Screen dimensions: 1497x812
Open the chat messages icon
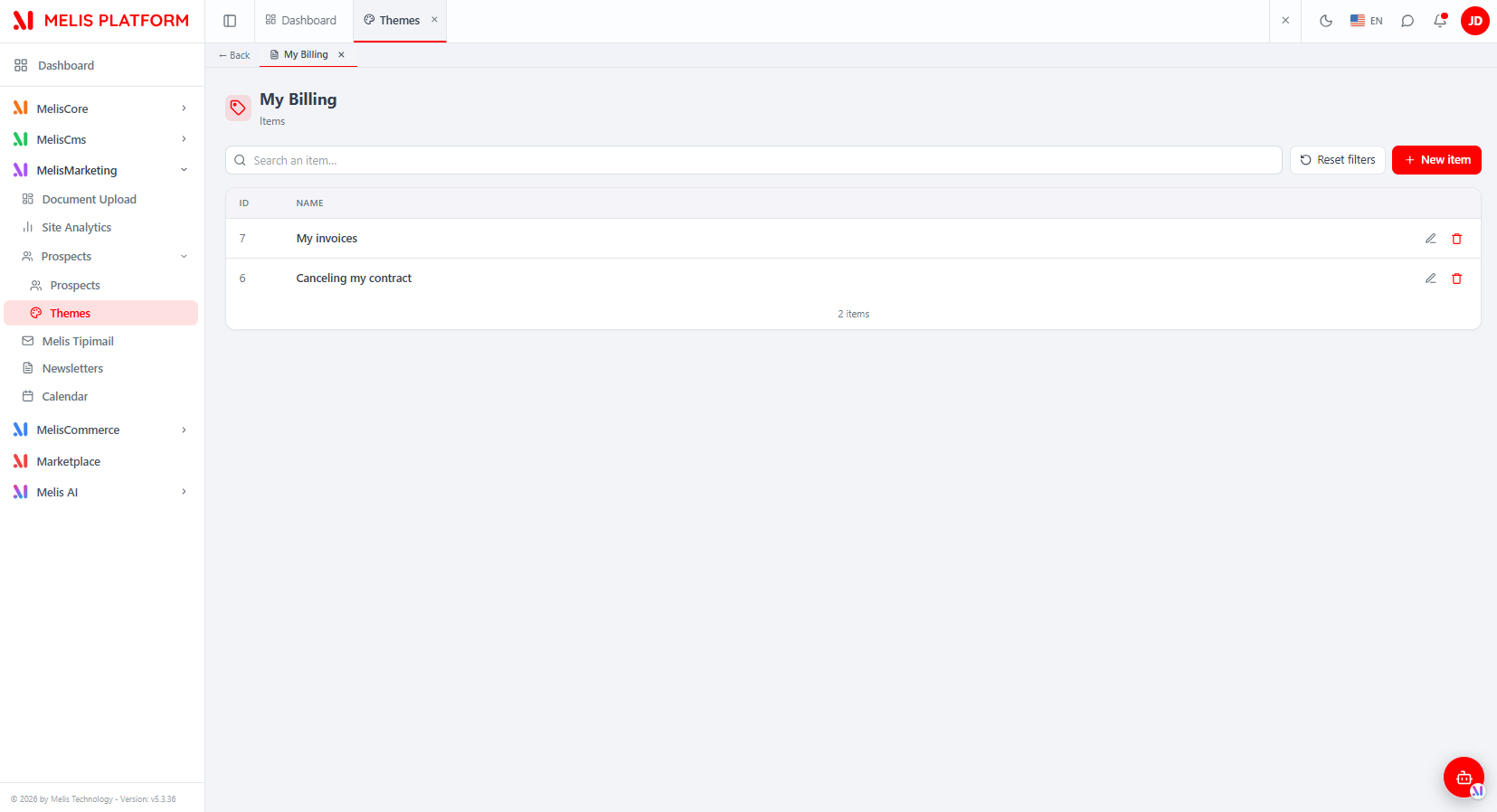pyautogui.click(x=1407, y=21)
